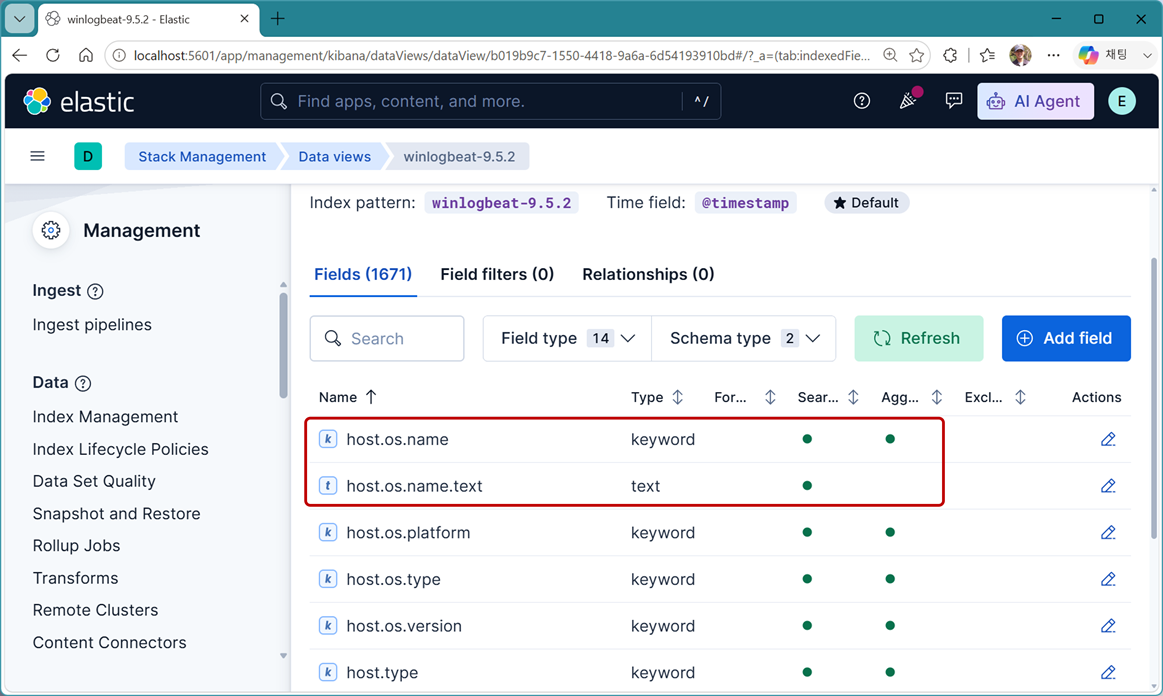Screen dimensions: 1163x696
Task: Open the browser zoom indicator
Action: pos(890,55)
